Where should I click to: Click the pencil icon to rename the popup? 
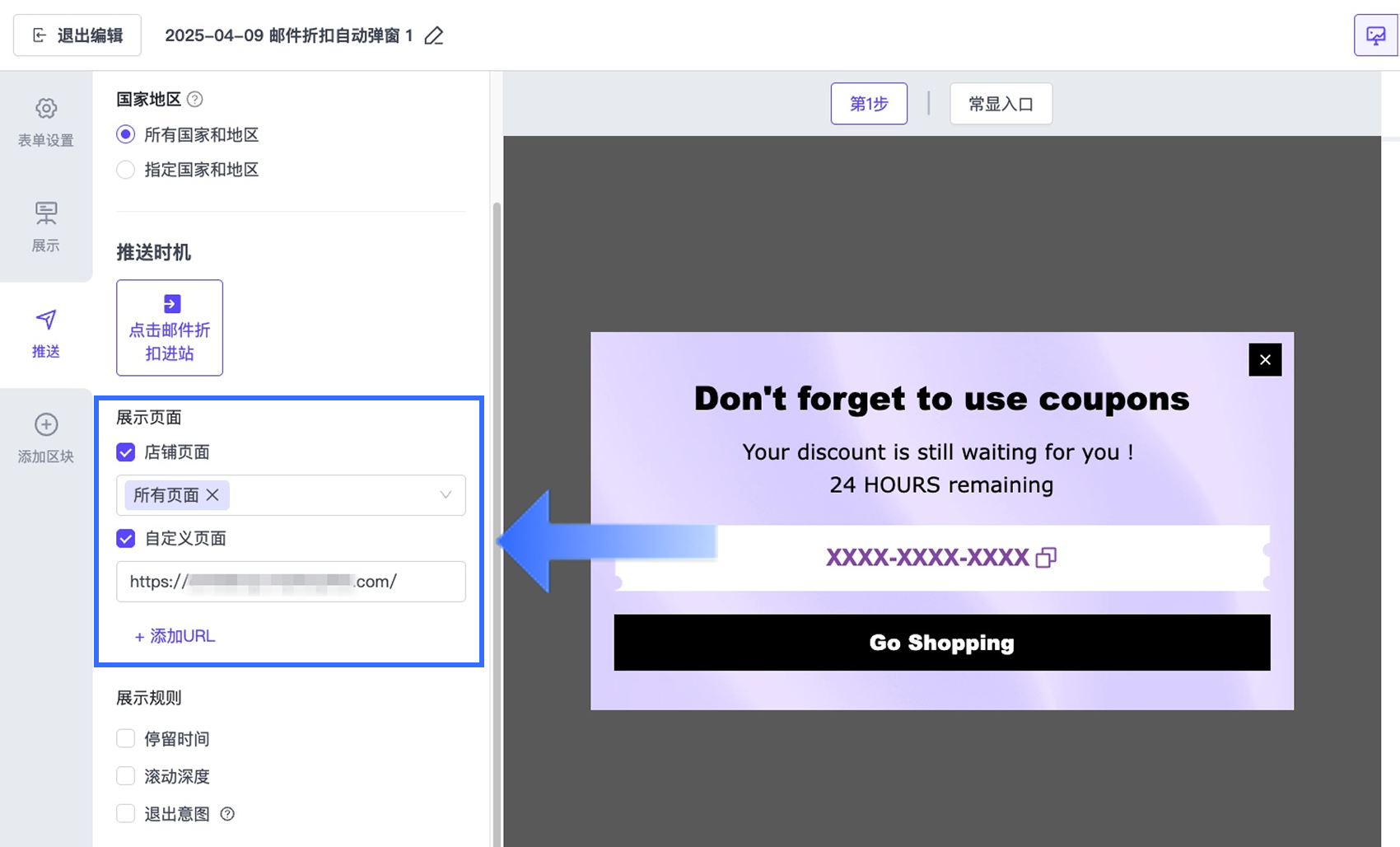434,35
